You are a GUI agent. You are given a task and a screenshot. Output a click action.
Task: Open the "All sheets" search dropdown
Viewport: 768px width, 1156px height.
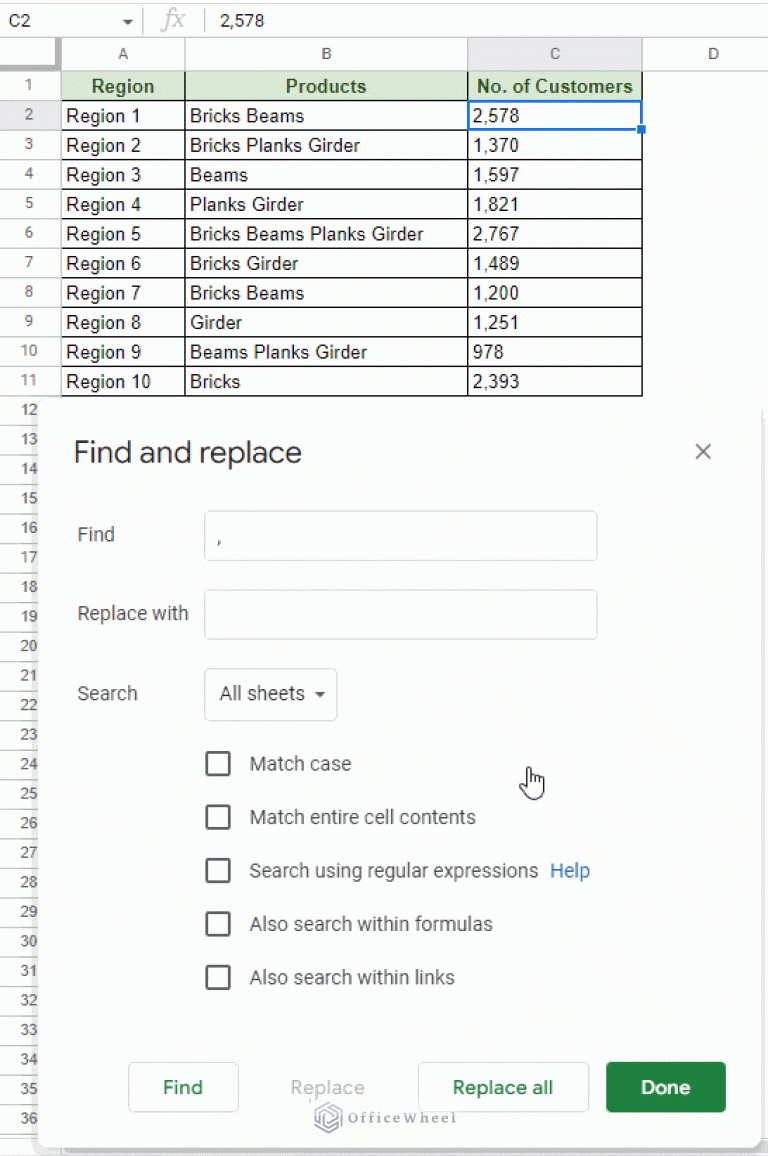coord(270,694)
